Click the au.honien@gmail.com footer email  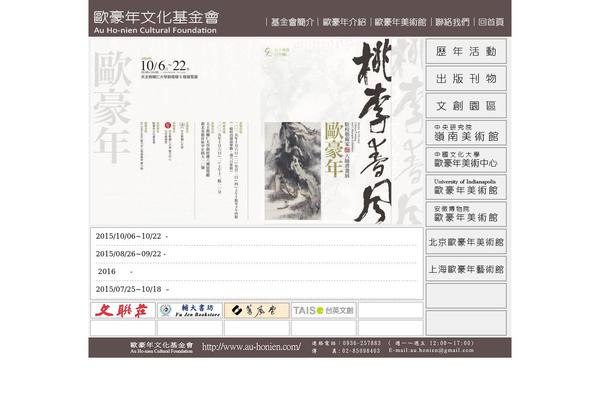[x=442, y=350]
